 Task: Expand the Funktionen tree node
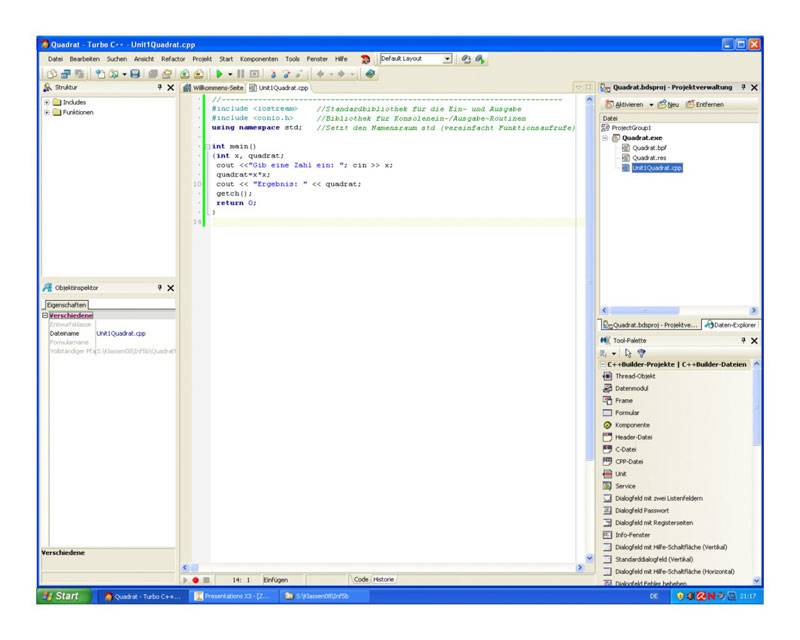46,112
